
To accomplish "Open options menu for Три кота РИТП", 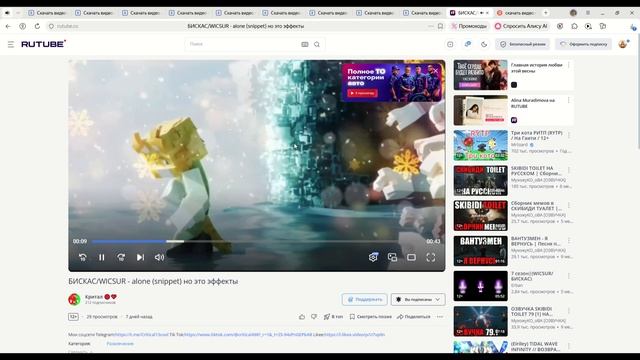I will pos(569,135).
